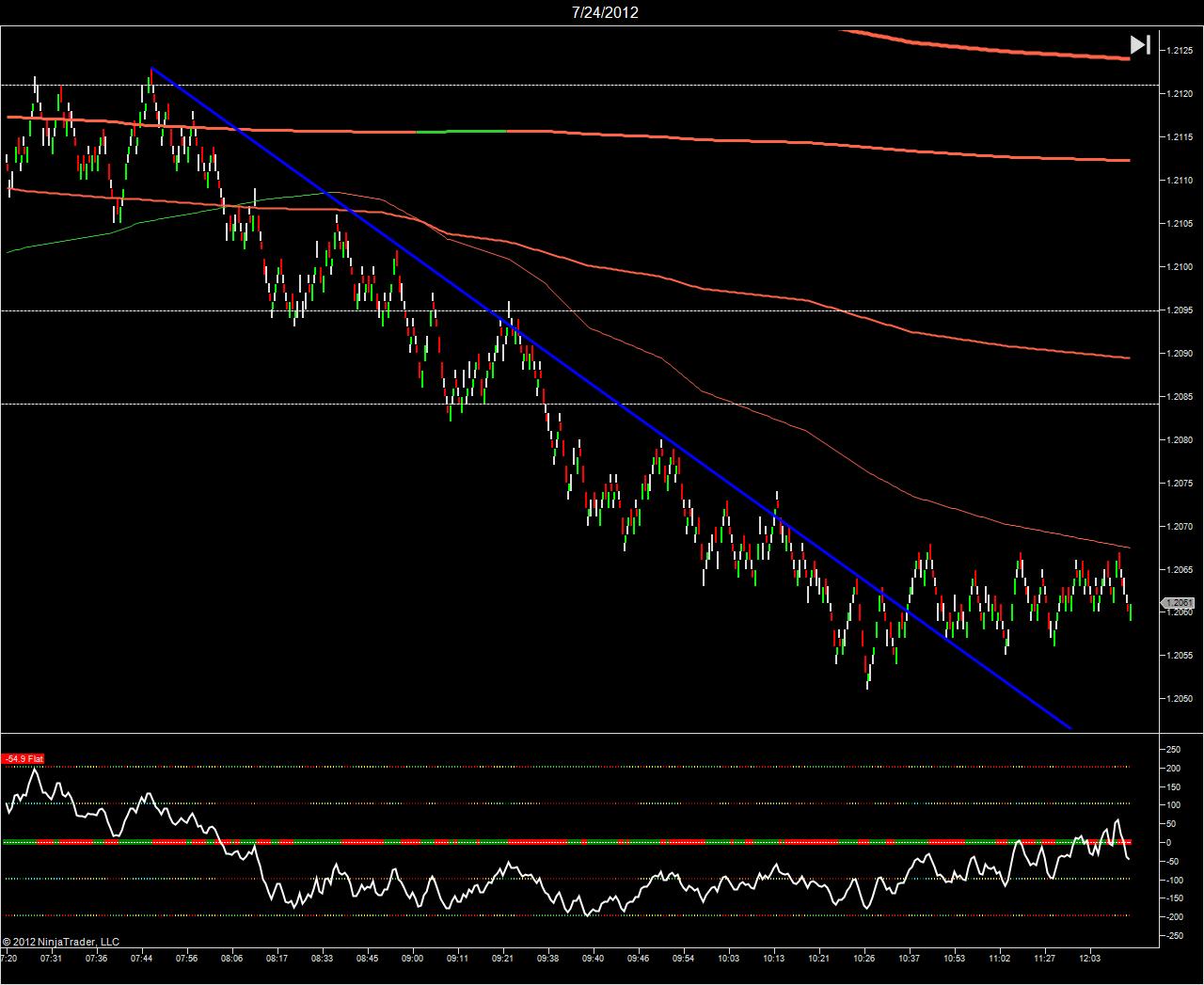This screenshot has height=985, width=1204.
Task: Click the 07:44 time axis label
Action: coord(141,958)
